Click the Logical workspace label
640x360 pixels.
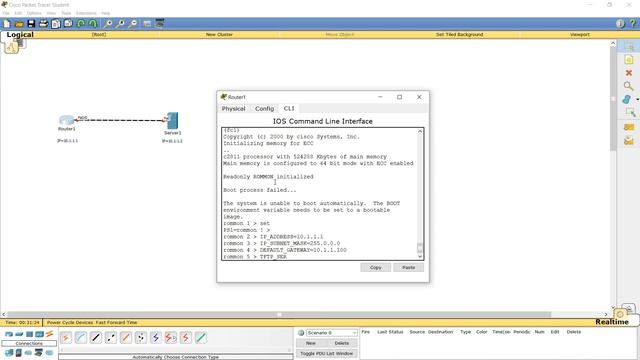click(20, 35)
